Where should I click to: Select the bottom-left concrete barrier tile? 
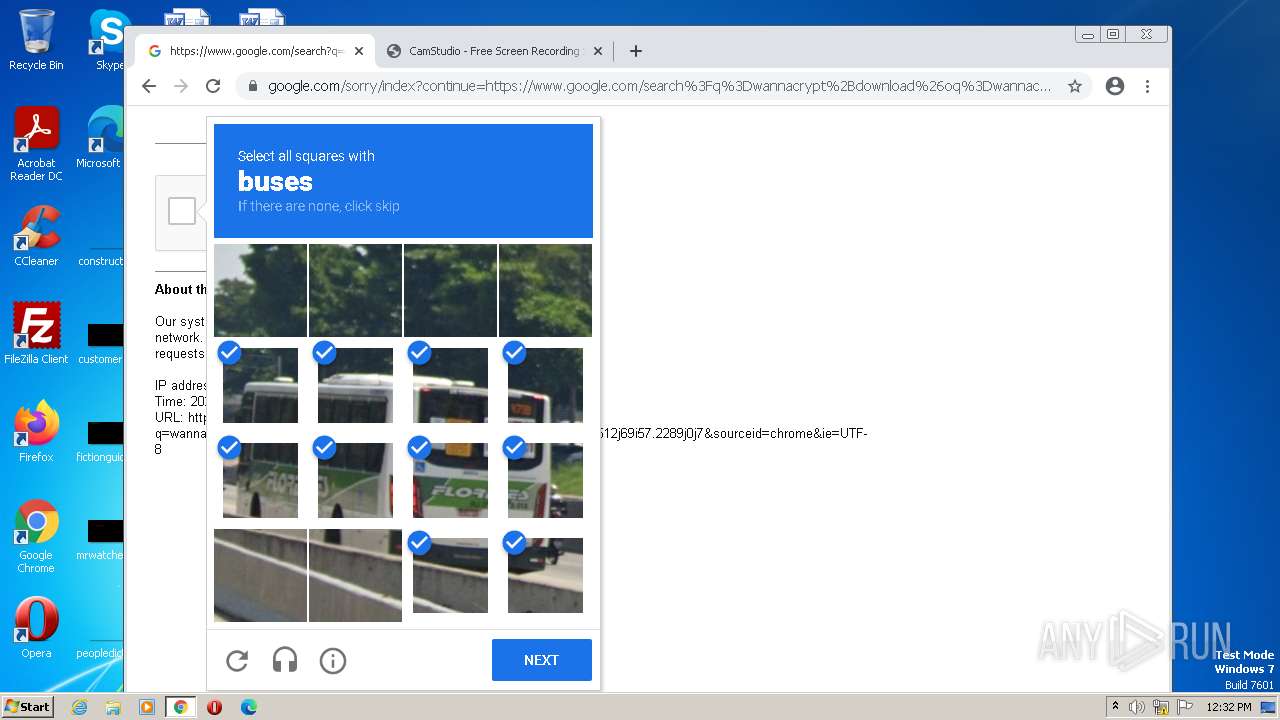[260, 575]
